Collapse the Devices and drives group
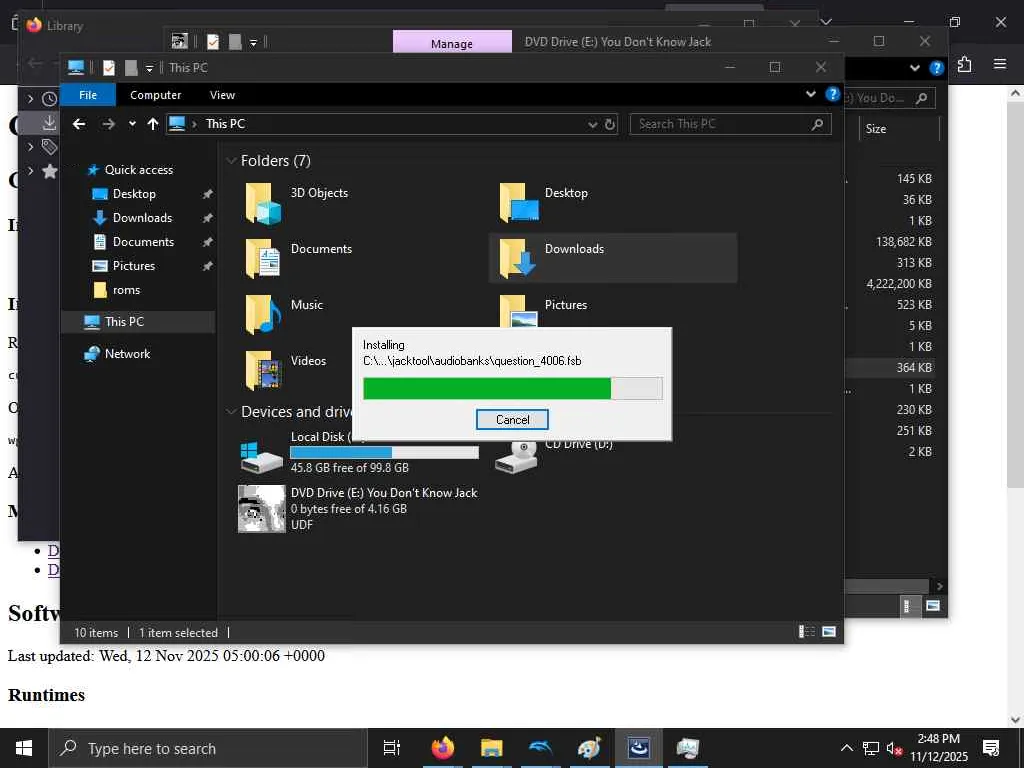 [x=231, y=411]
